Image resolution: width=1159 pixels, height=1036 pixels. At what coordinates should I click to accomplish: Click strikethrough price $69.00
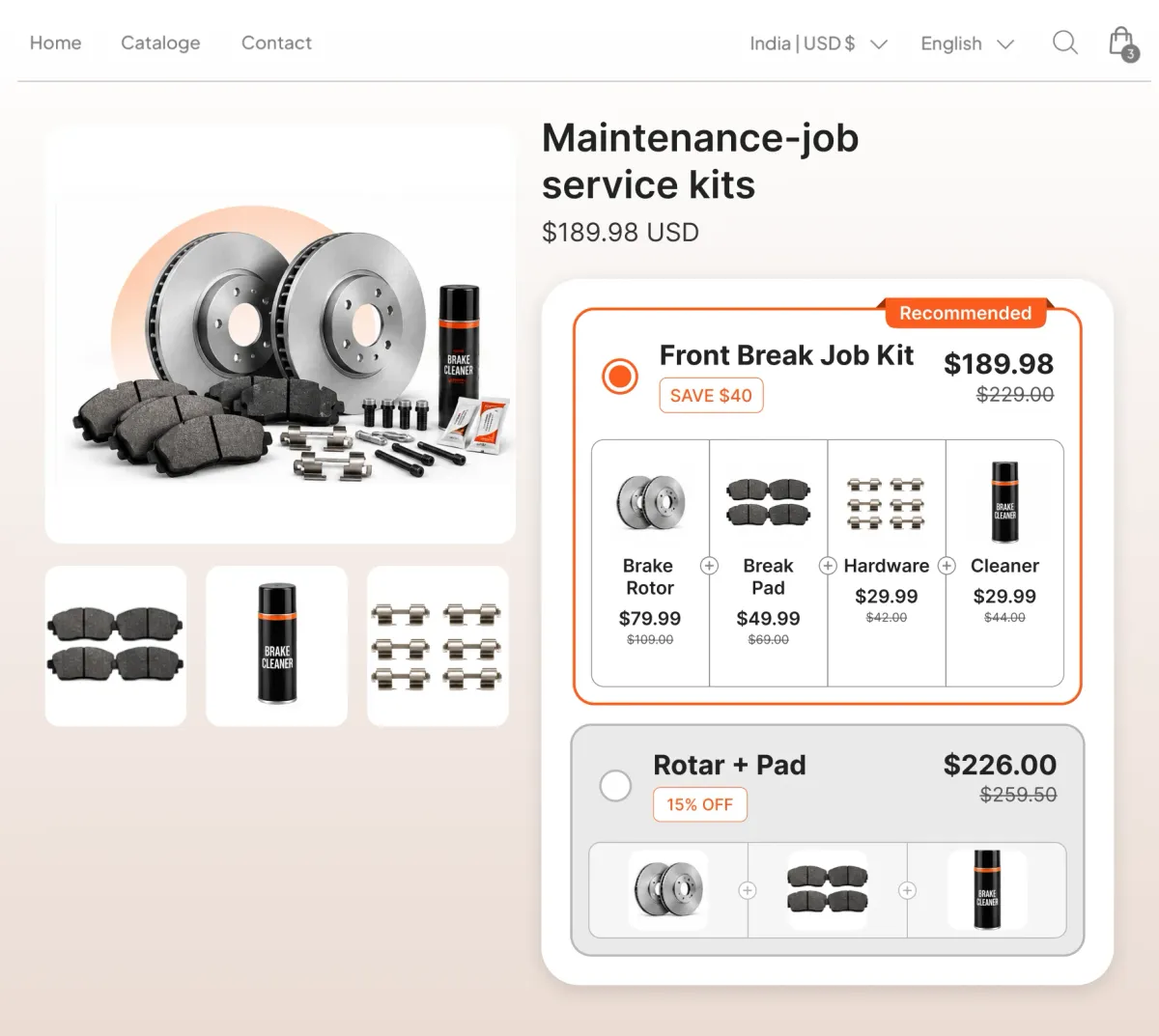click(769, 639)
